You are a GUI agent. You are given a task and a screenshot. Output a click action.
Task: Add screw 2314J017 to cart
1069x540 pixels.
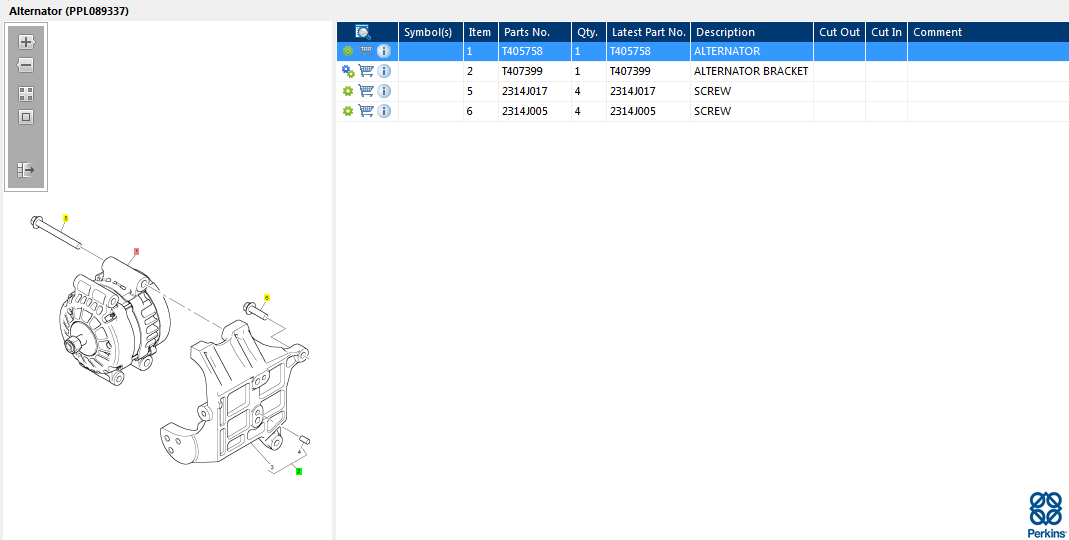(x=366, y=91)
